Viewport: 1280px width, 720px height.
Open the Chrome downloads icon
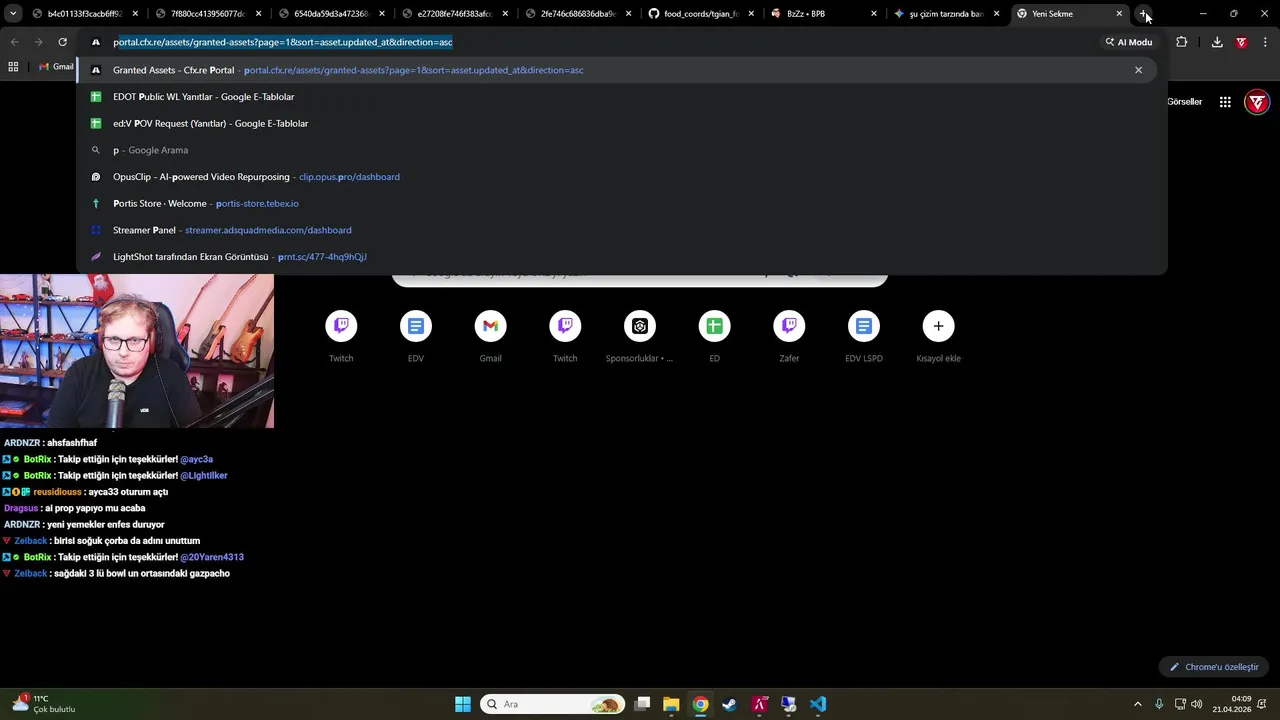point(1217,42)
